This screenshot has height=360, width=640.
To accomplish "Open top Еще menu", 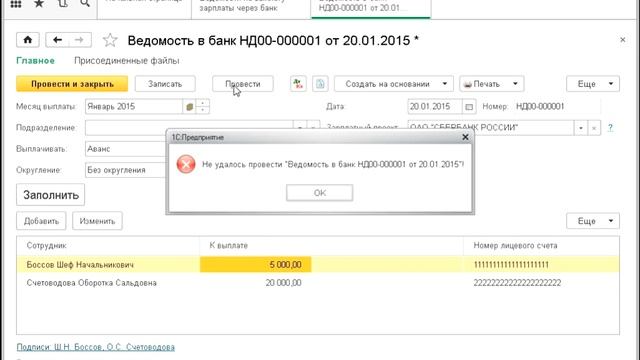I will [593, 84].
